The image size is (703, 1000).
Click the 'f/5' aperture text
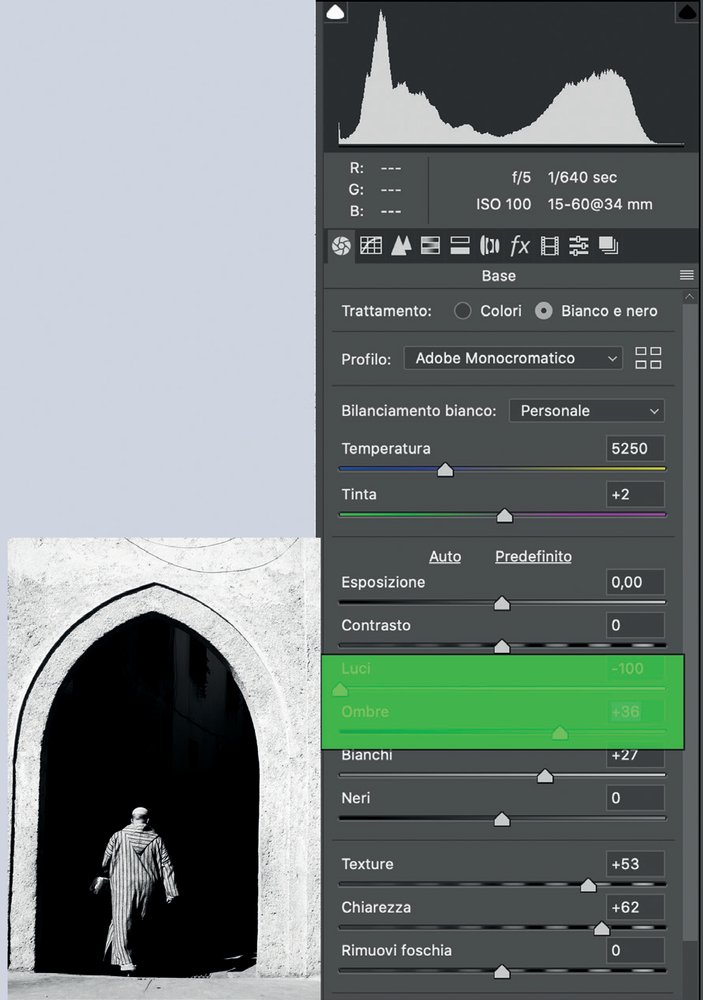521,177
